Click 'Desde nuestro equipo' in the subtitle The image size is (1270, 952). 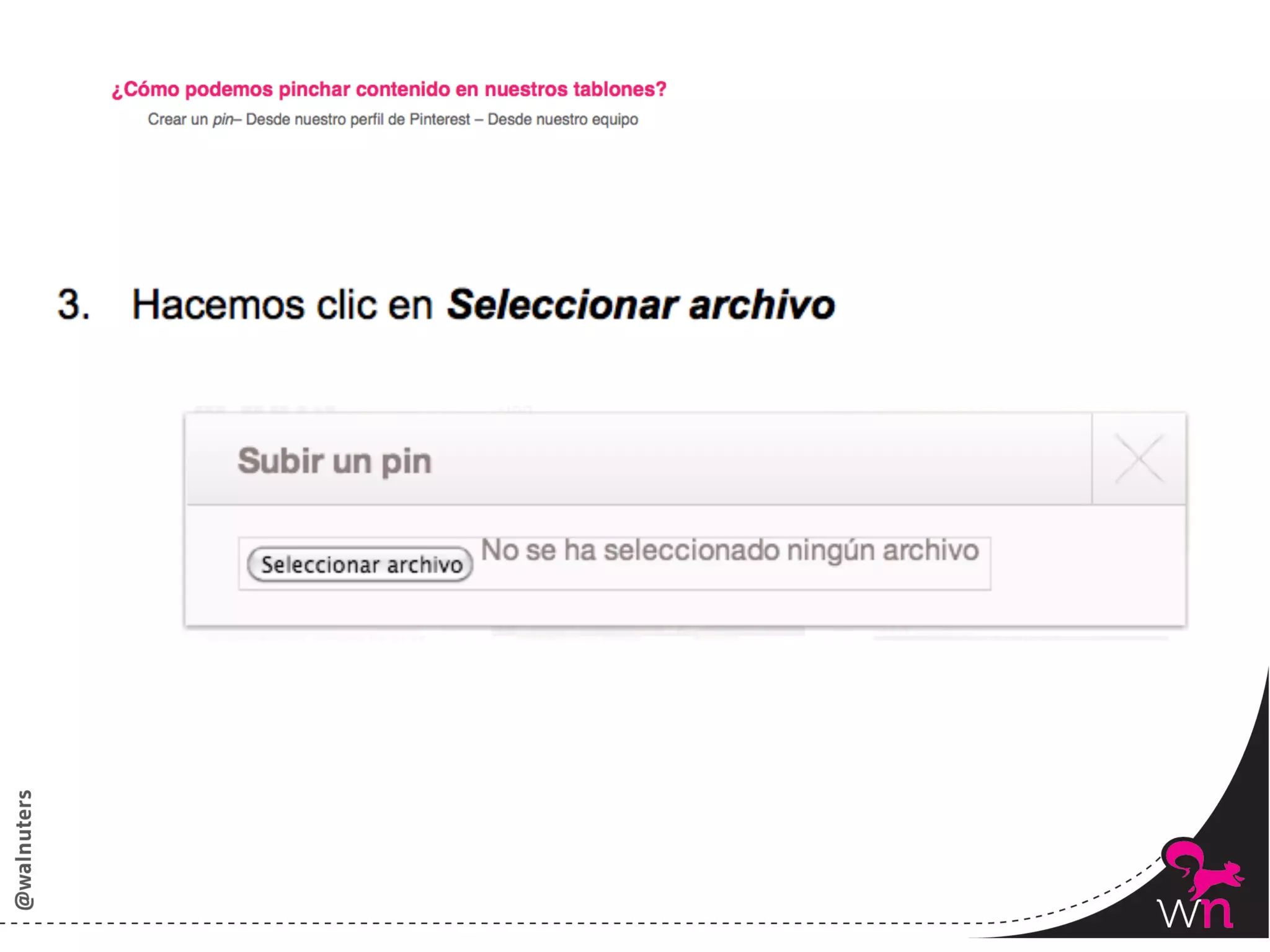coord(562,119)
